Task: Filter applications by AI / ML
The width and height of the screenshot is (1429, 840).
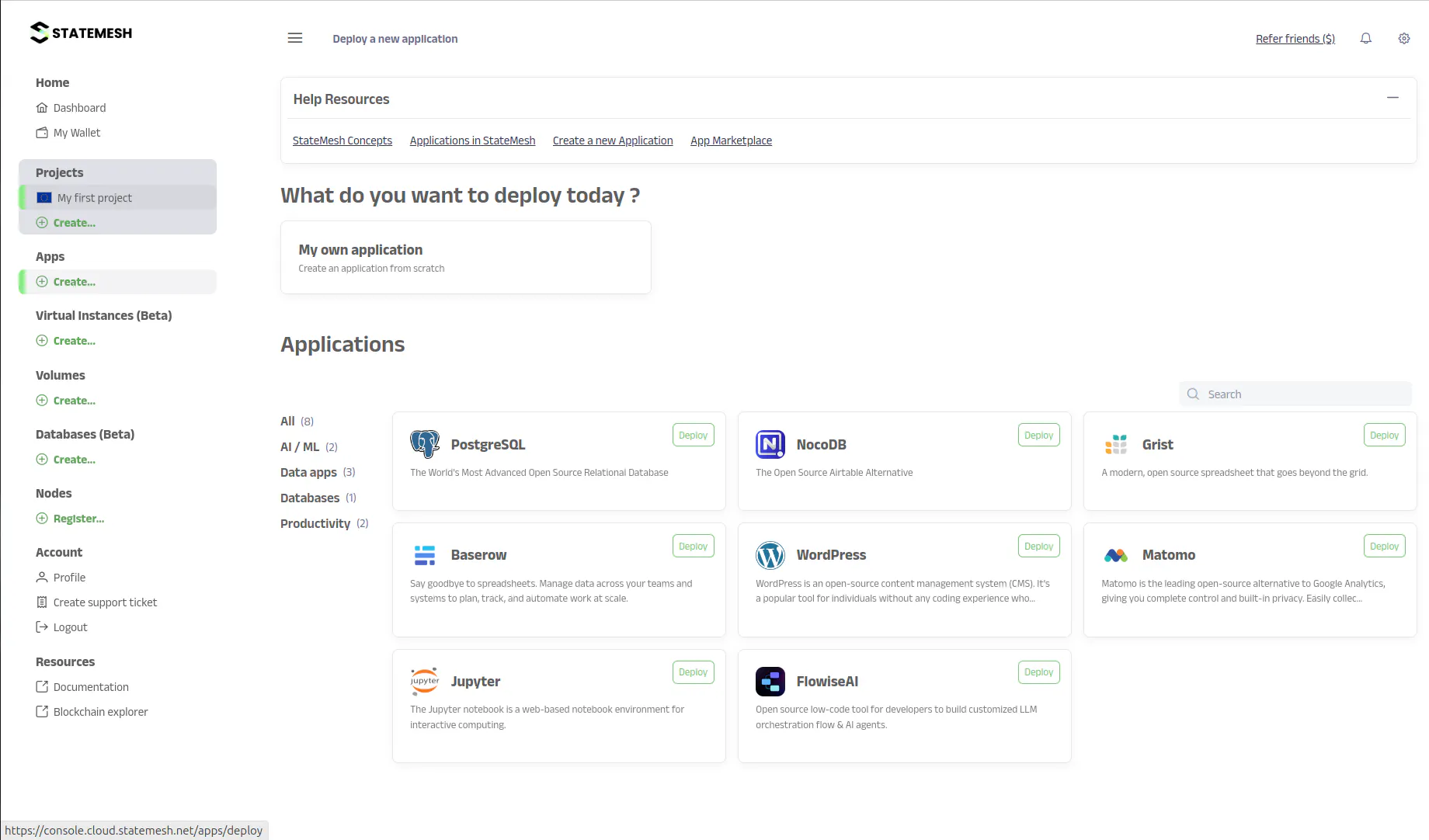Action: [309, 446]
